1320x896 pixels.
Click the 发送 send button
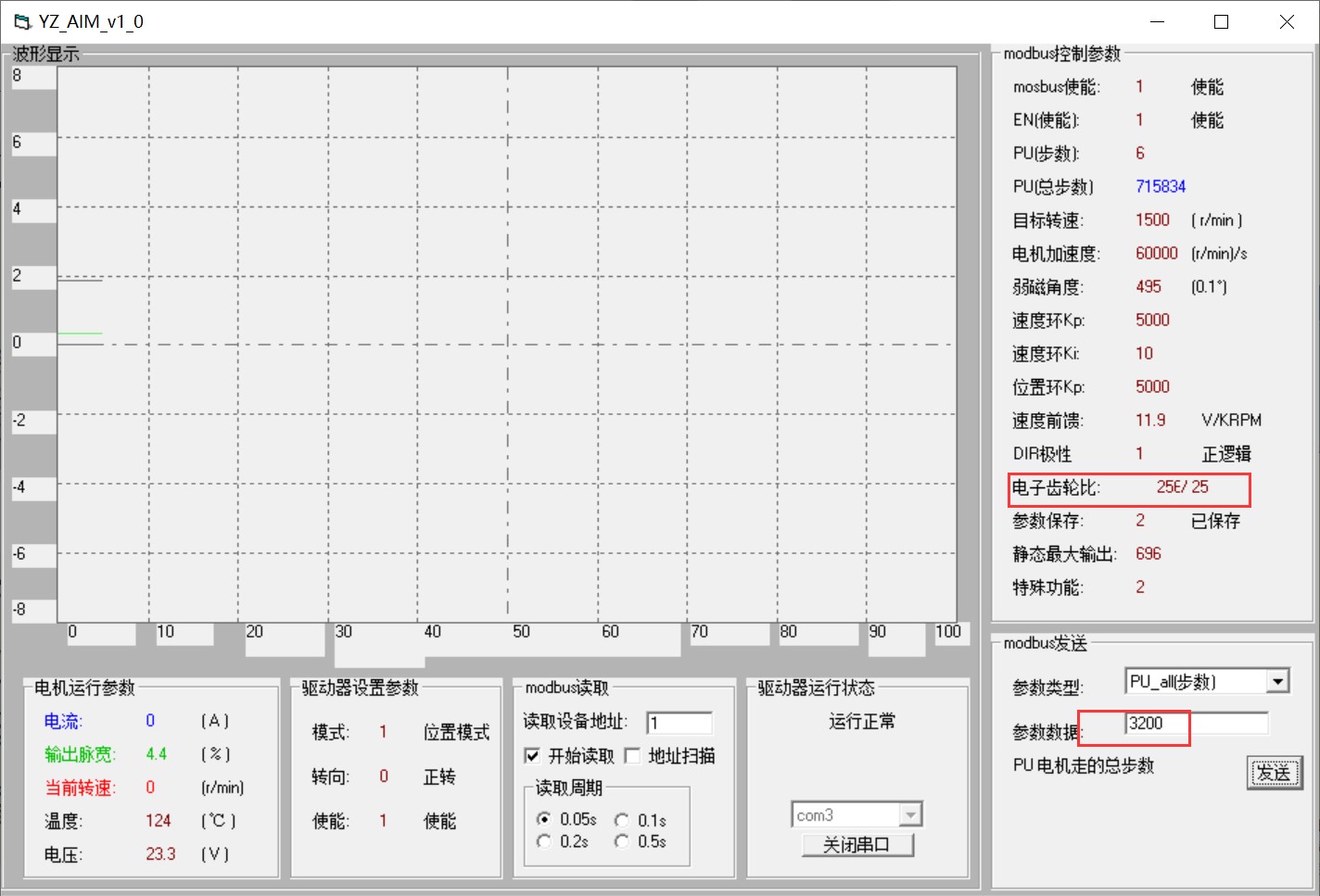point(1274,772)
